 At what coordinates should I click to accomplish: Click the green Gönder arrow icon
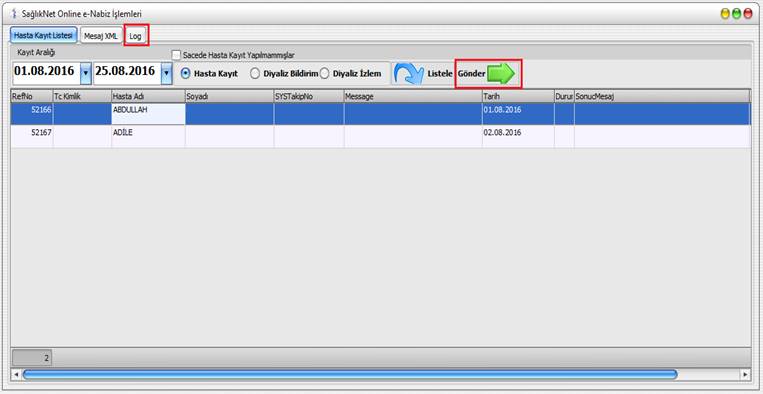501,73
